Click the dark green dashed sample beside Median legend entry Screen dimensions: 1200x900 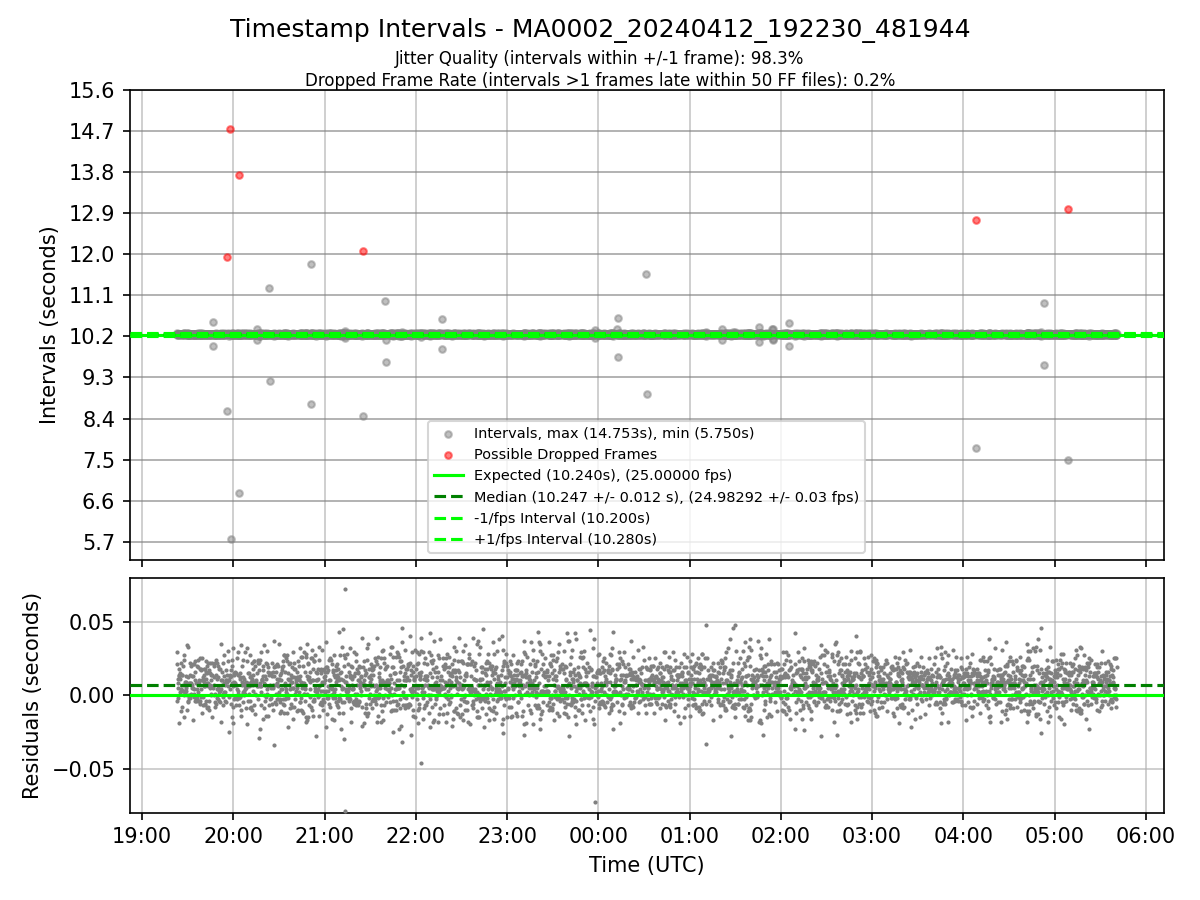click(x=448, y=497)
